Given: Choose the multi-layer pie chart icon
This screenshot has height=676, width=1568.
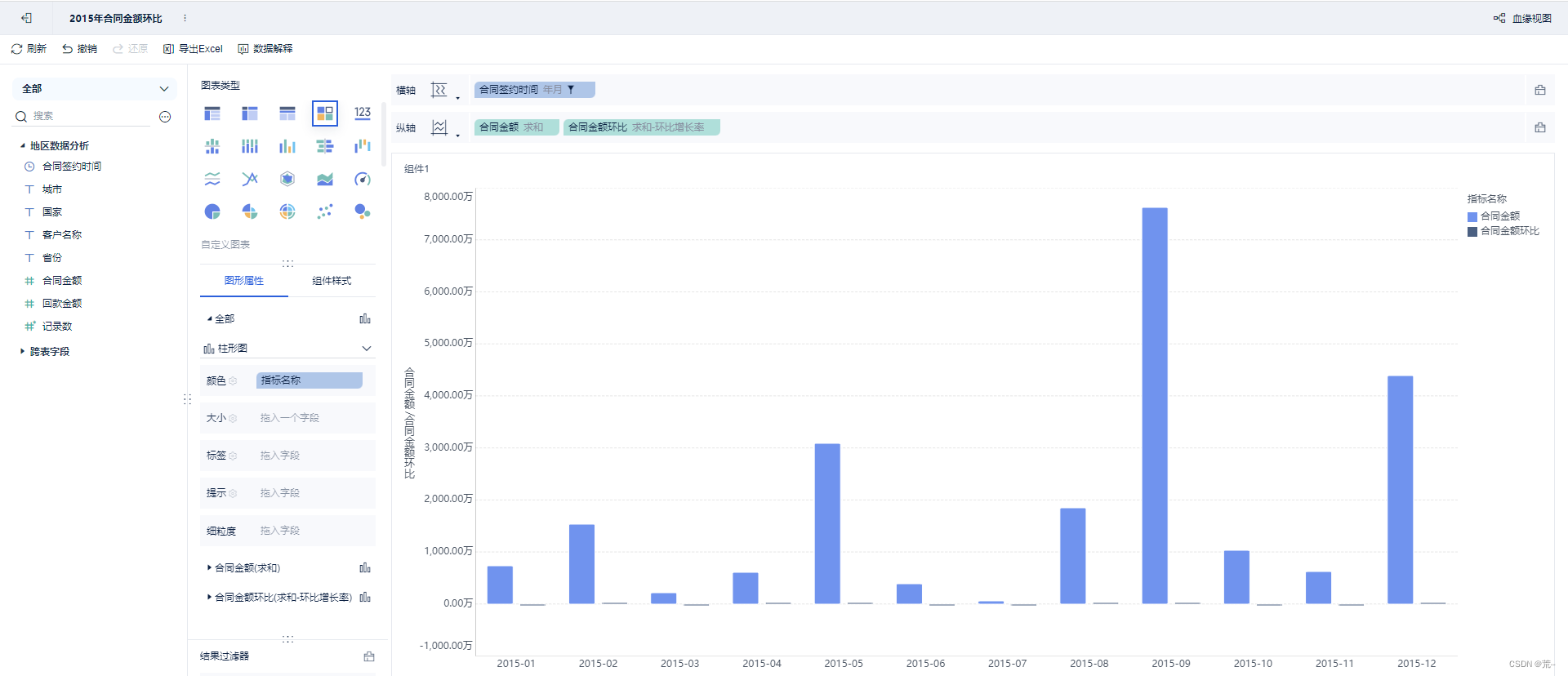Looking at the screenshot, I should click(x=287, y=211).
